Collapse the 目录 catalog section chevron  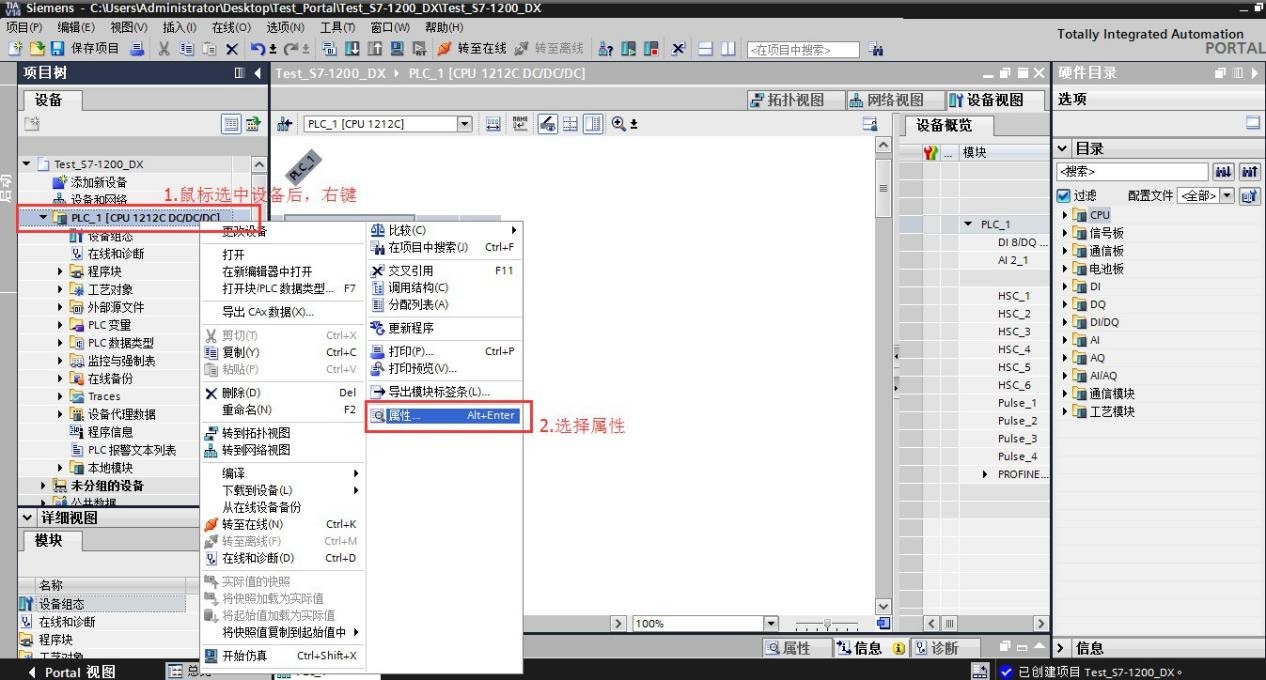click(x=1063, y=149)
